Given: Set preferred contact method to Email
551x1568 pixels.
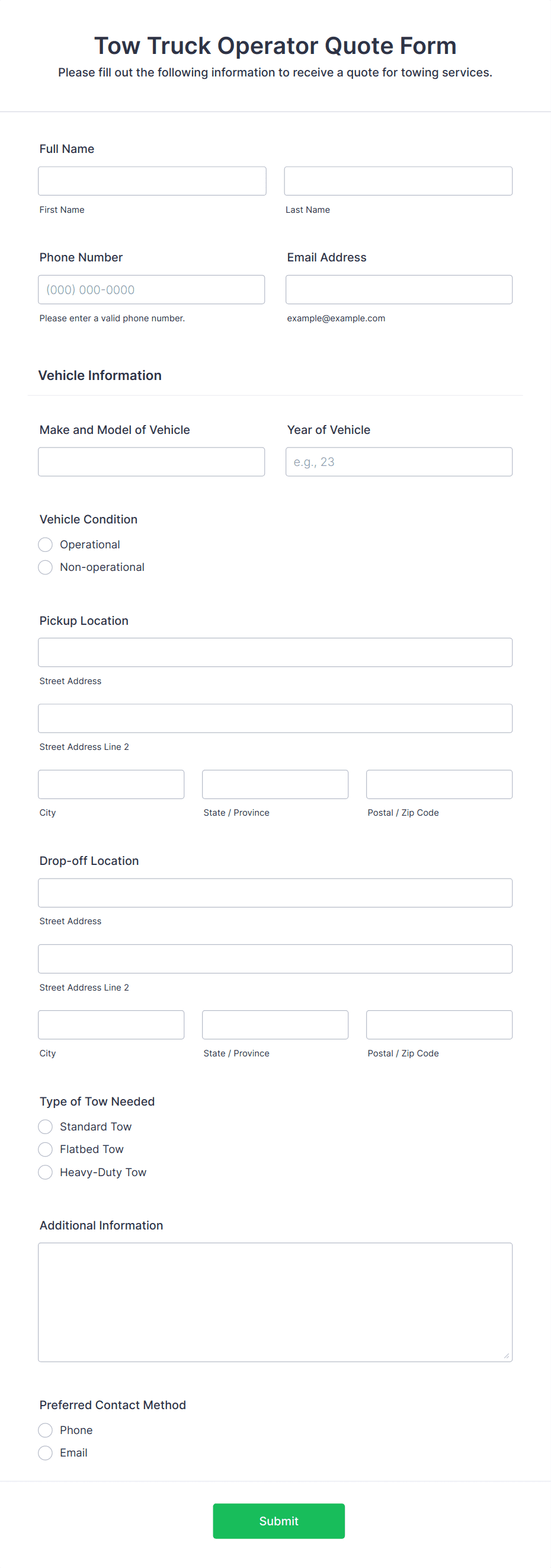Looking at the screenshot, I should pos(45,1453).
